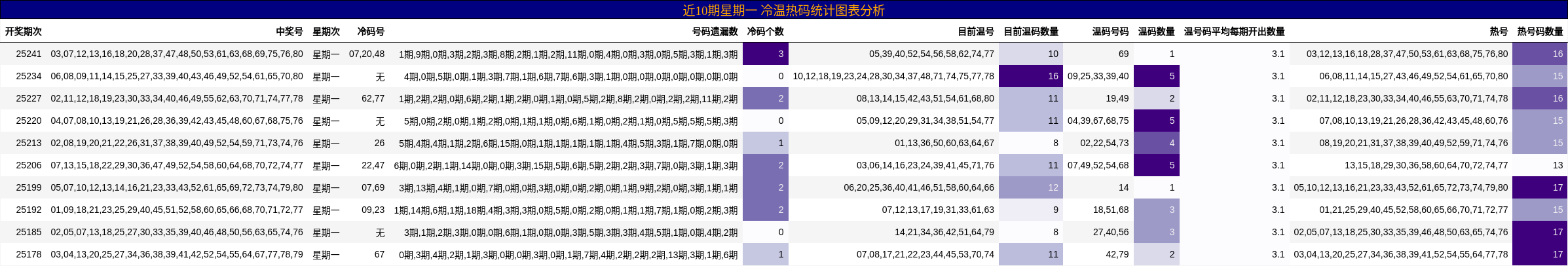Click period number 25227
Screen dimensions: 1568x266
[x=29, y=98]
